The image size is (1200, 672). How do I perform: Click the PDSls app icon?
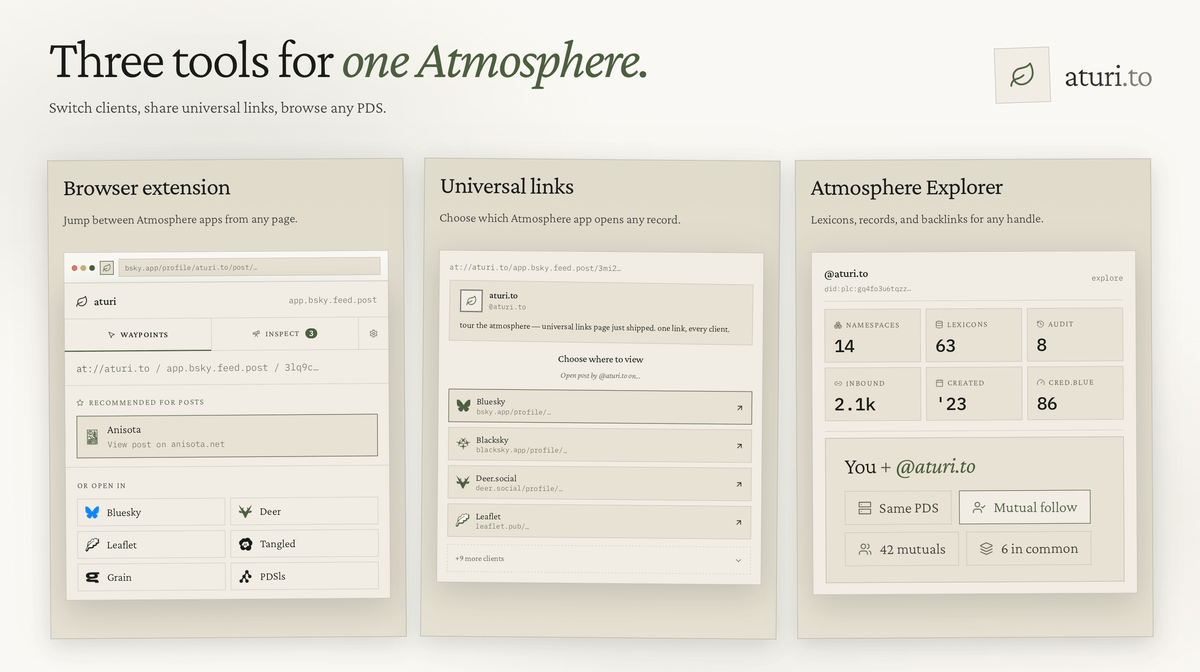[245, 576]
